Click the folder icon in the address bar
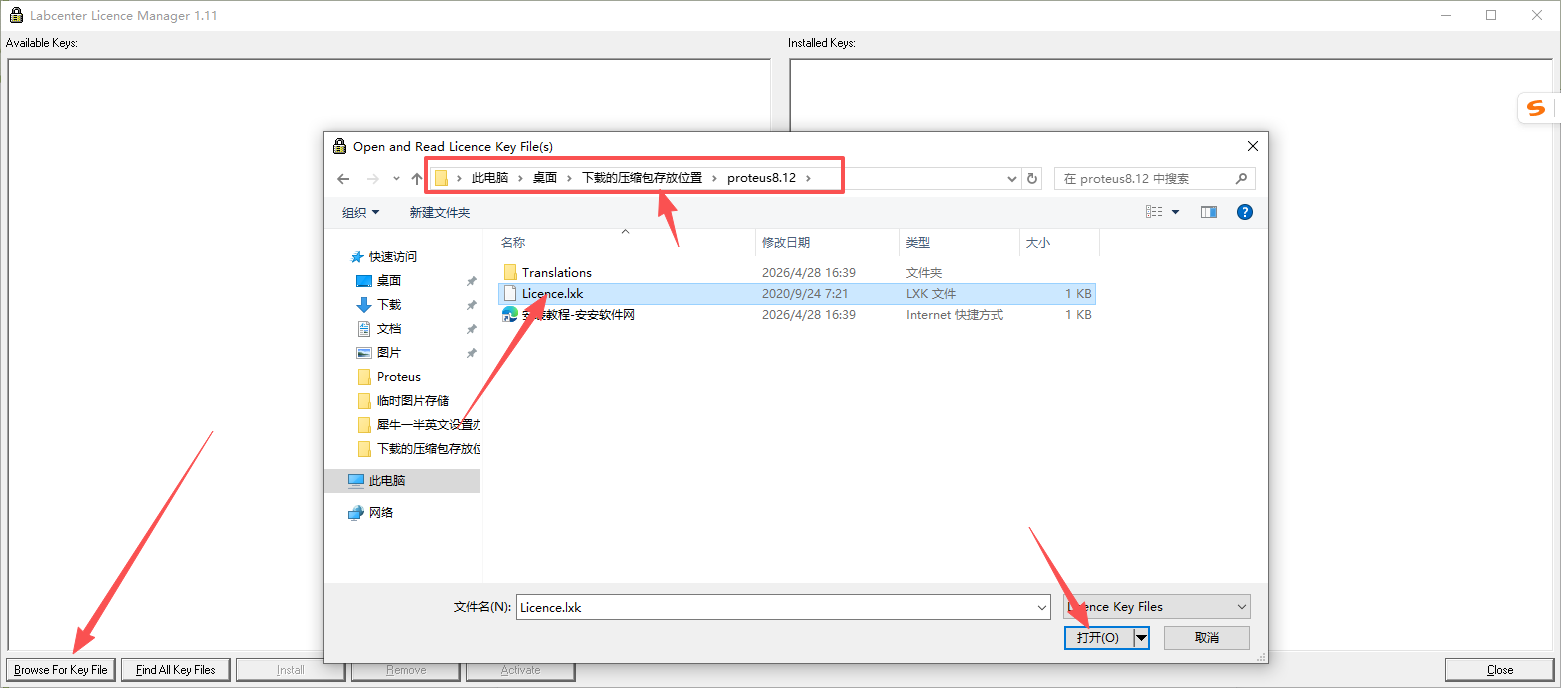This screenshot has height=688, width=1561. point(441,178)
